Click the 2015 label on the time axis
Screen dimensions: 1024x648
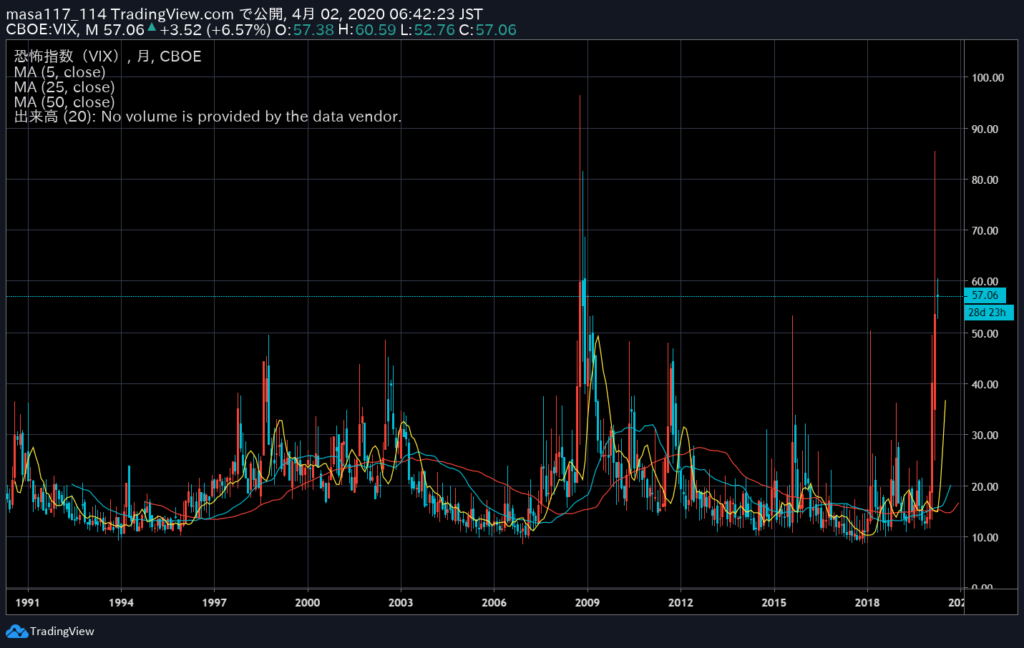click(x=774, y=602)
